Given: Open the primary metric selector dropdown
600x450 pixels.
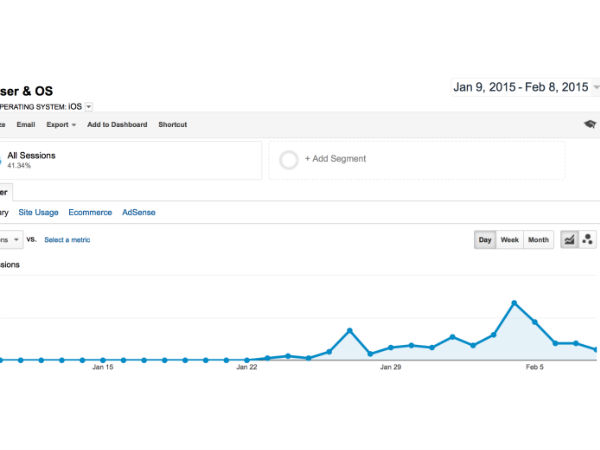Looking at the screenshot, I should 11,240.
